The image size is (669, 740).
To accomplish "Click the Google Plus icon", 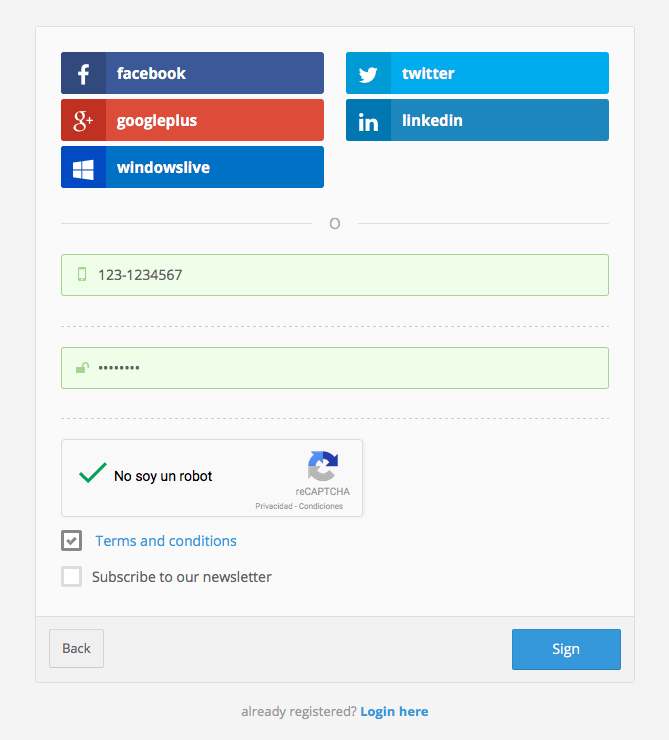I will coord(83,121).
